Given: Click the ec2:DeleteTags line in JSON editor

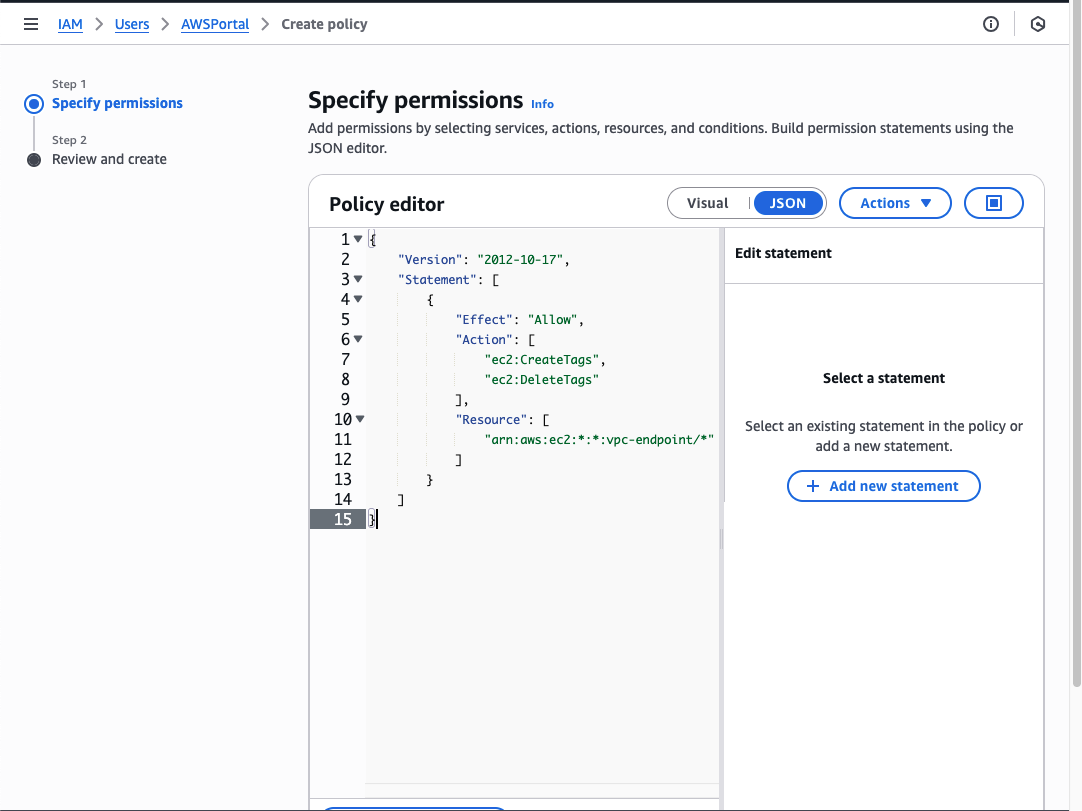Looking at the screenshot, I should [x=541, y=379].
